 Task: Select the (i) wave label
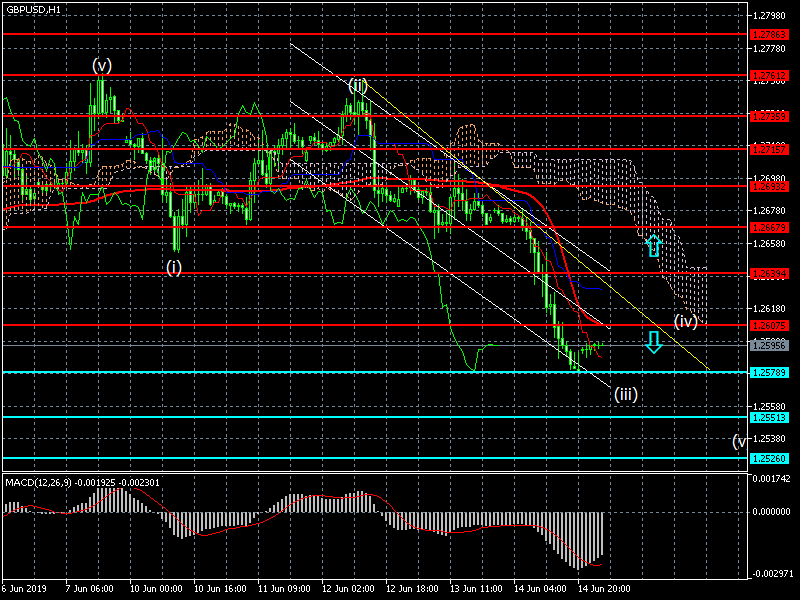coord(174,267)
